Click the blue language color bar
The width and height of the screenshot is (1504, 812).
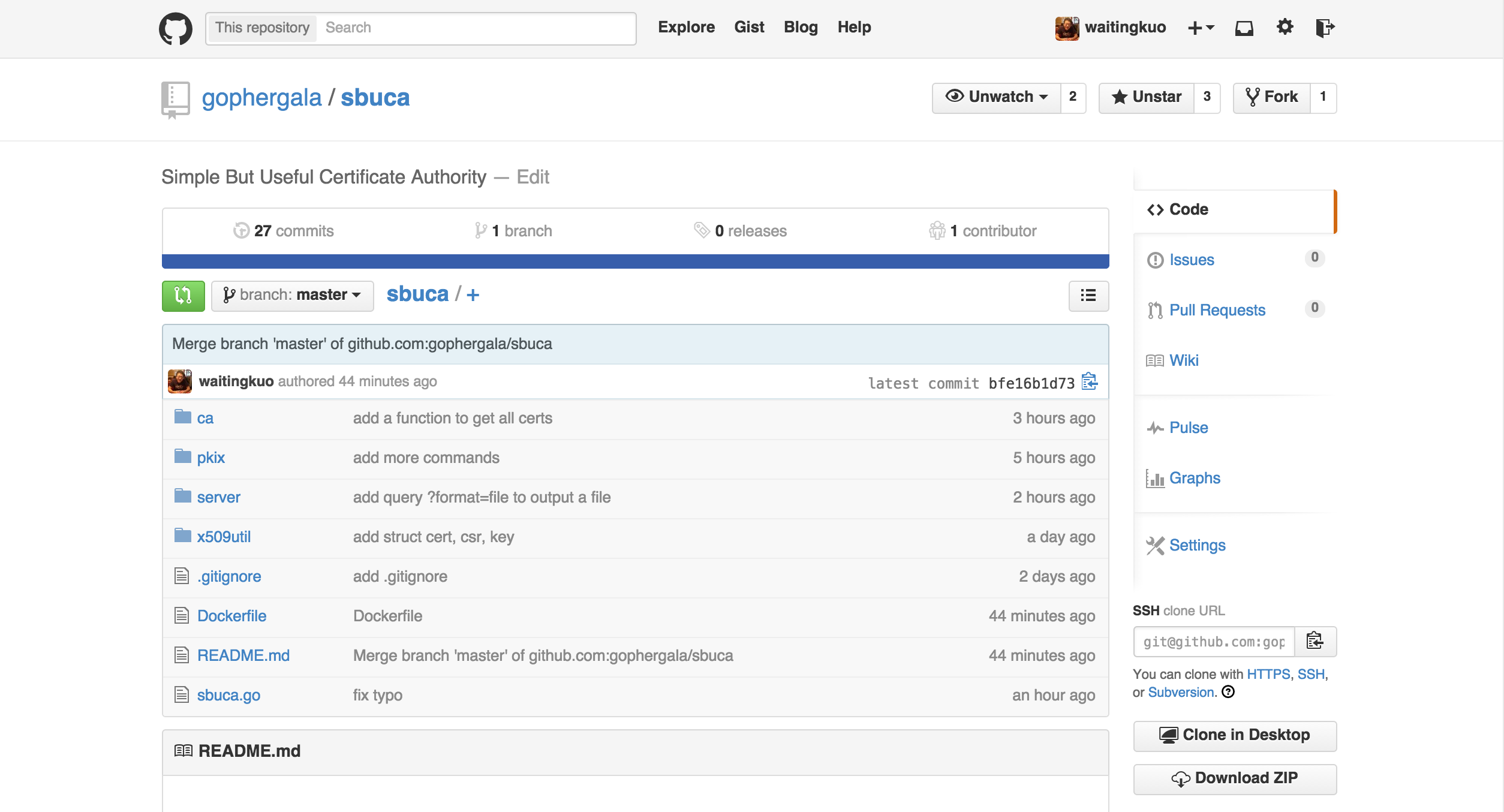(634, 261)
